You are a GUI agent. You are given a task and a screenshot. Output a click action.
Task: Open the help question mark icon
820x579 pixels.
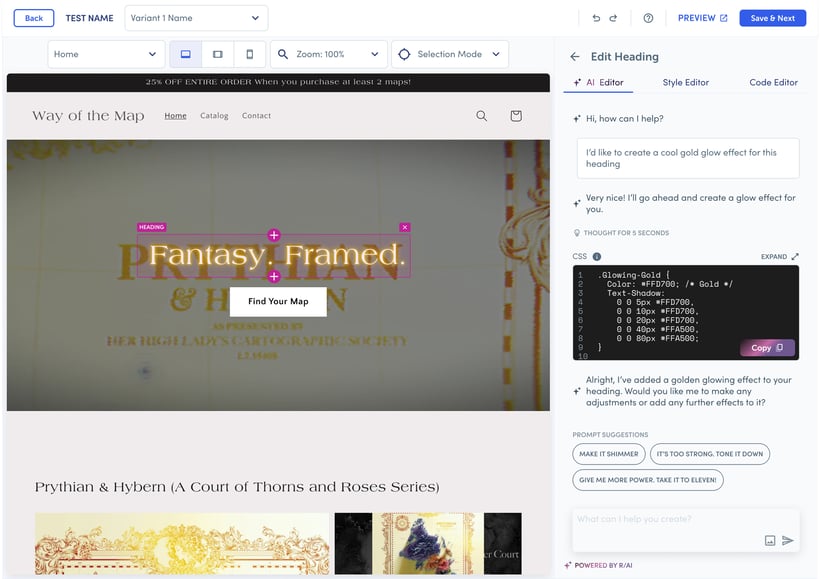pyautogui.click(x=648, y=18)
